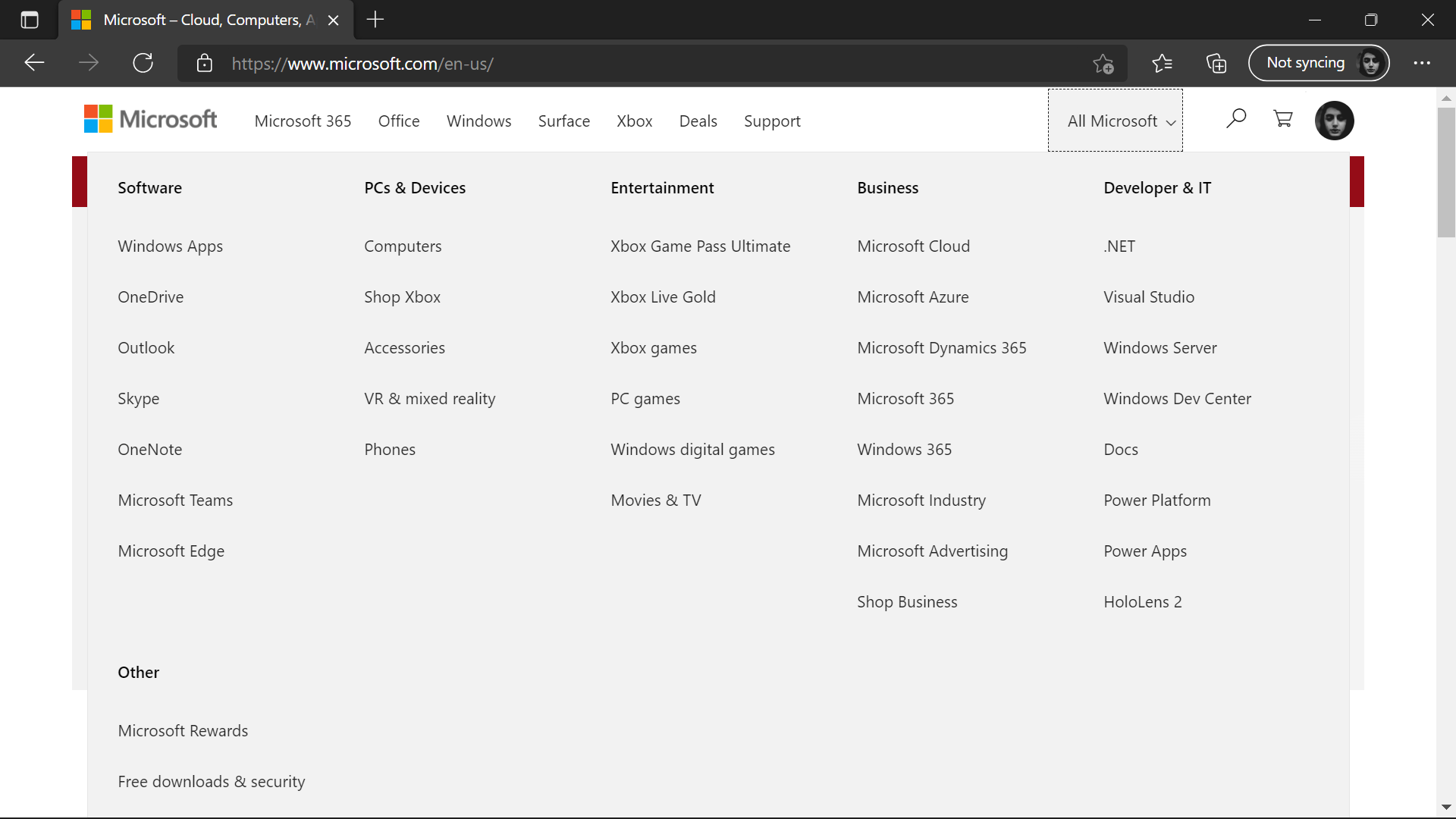
Task: Open vertical tabs actions menu icon
Action: pos(30,20)
